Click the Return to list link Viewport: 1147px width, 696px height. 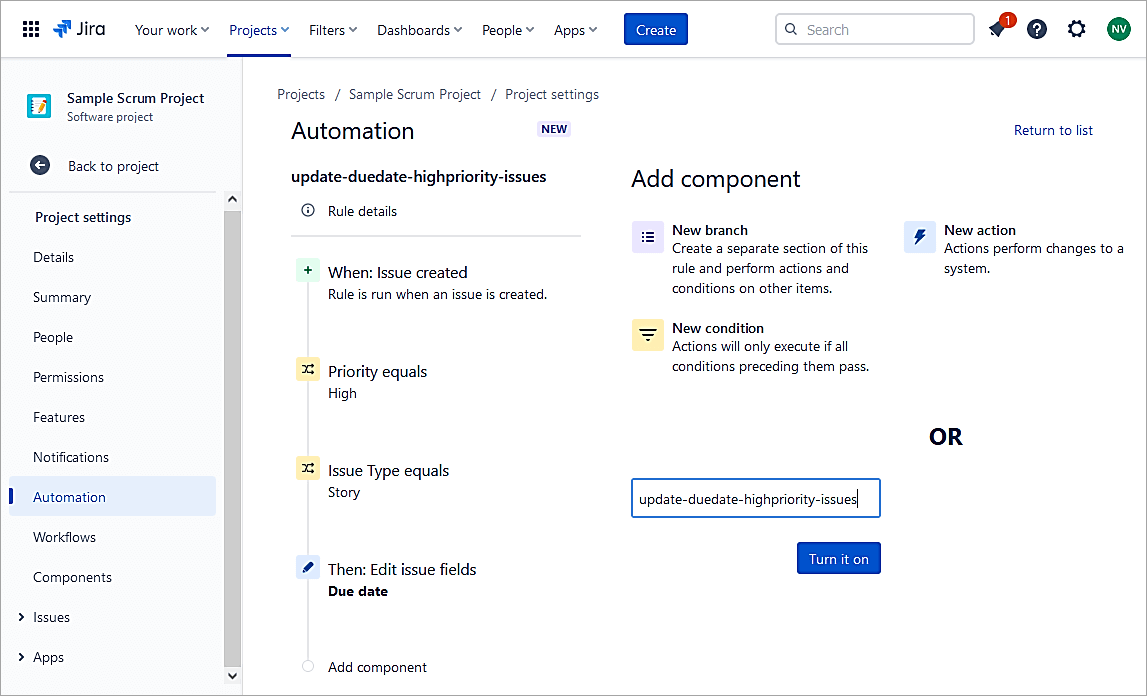click(1053, 130)
